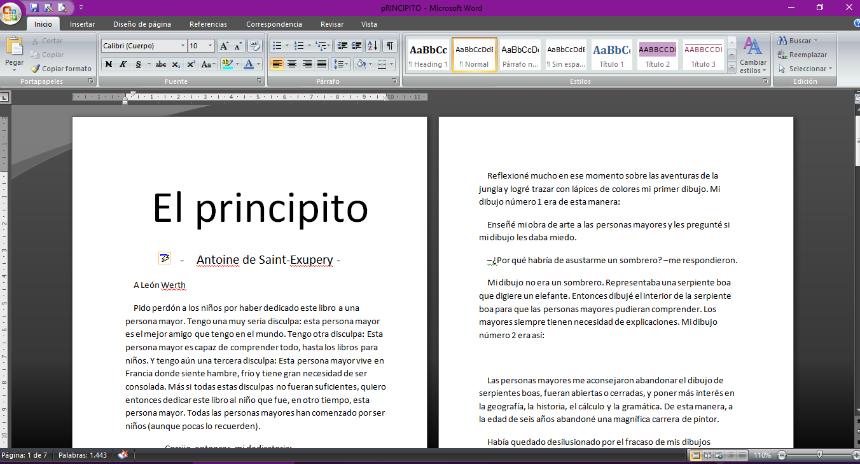This screenshot has height=464, width=860.
Task: Justify the paragraph text
Action: [322, 64]
